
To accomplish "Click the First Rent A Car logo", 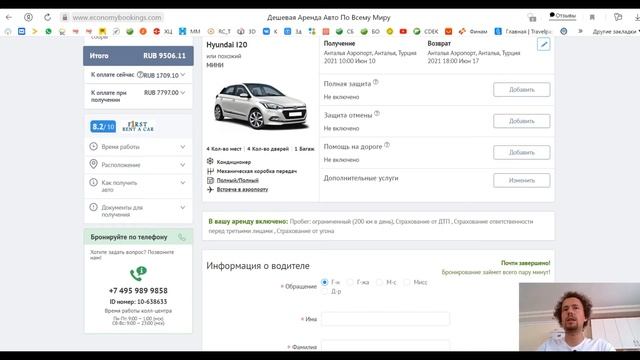I will point(138,126).
